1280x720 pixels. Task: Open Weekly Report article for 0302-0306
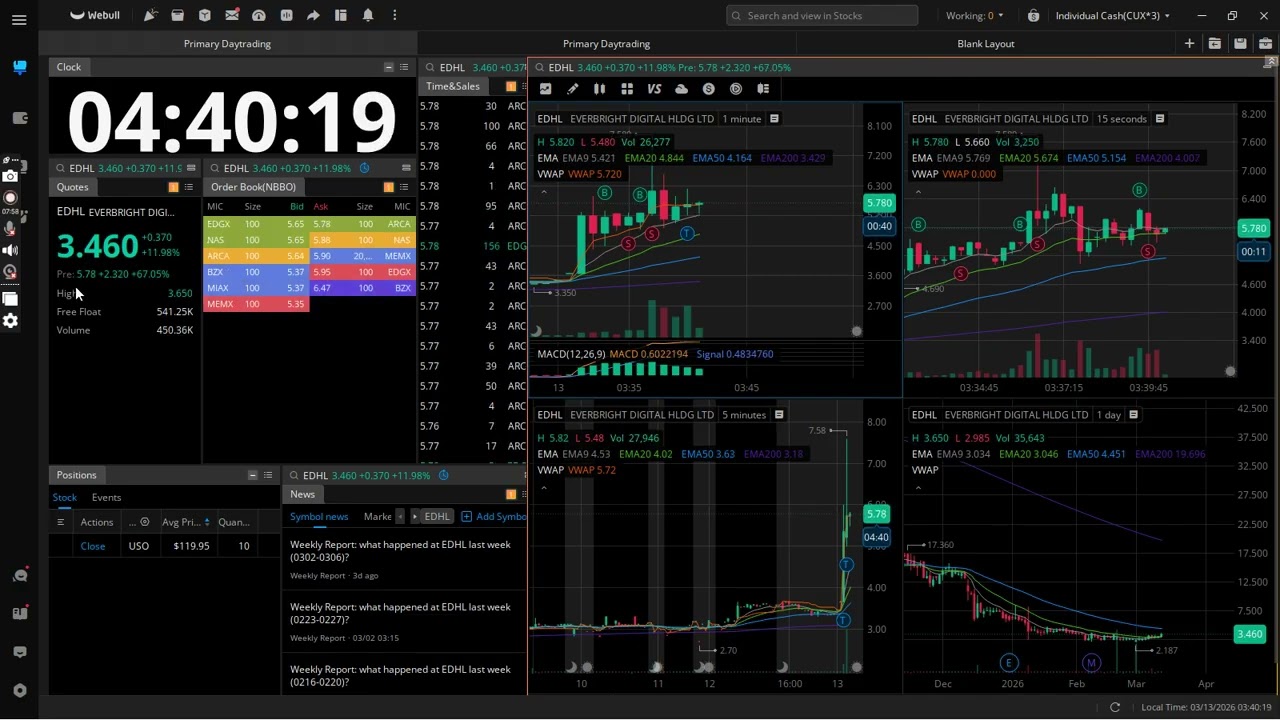coord(400,551)
